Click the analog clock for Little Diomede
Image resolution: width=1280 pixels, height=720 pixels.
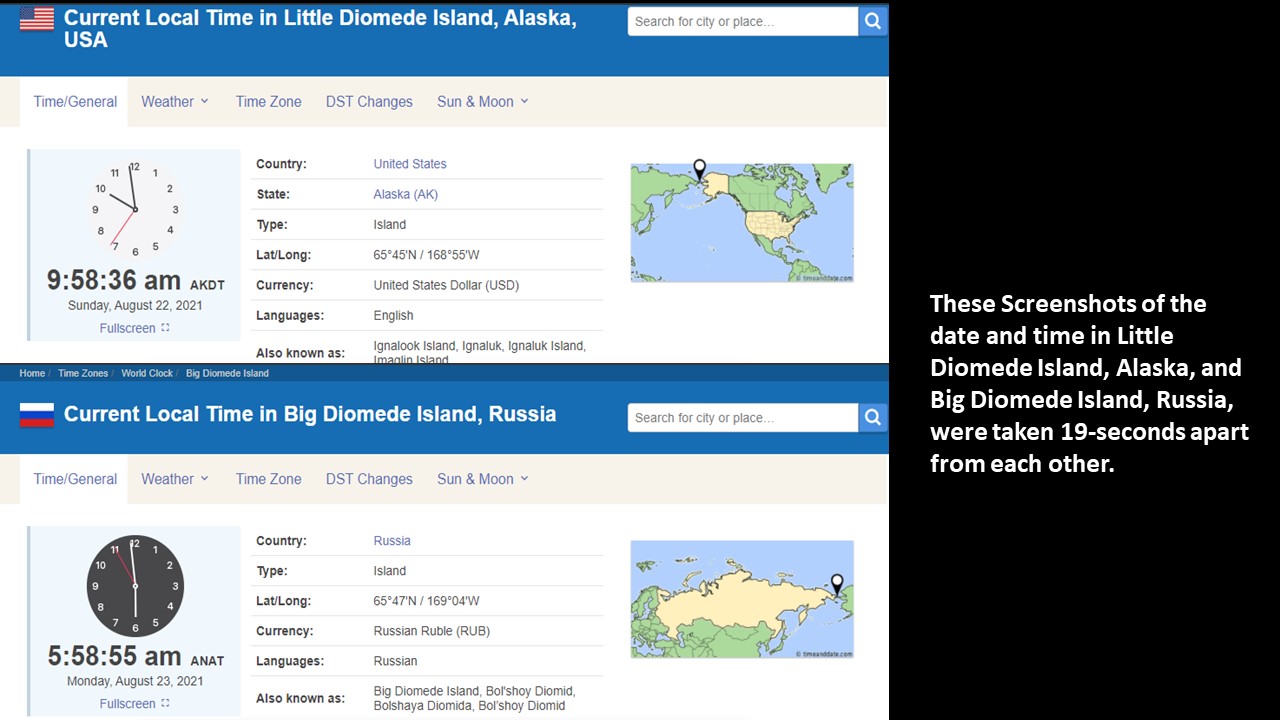tap(134, 209)
